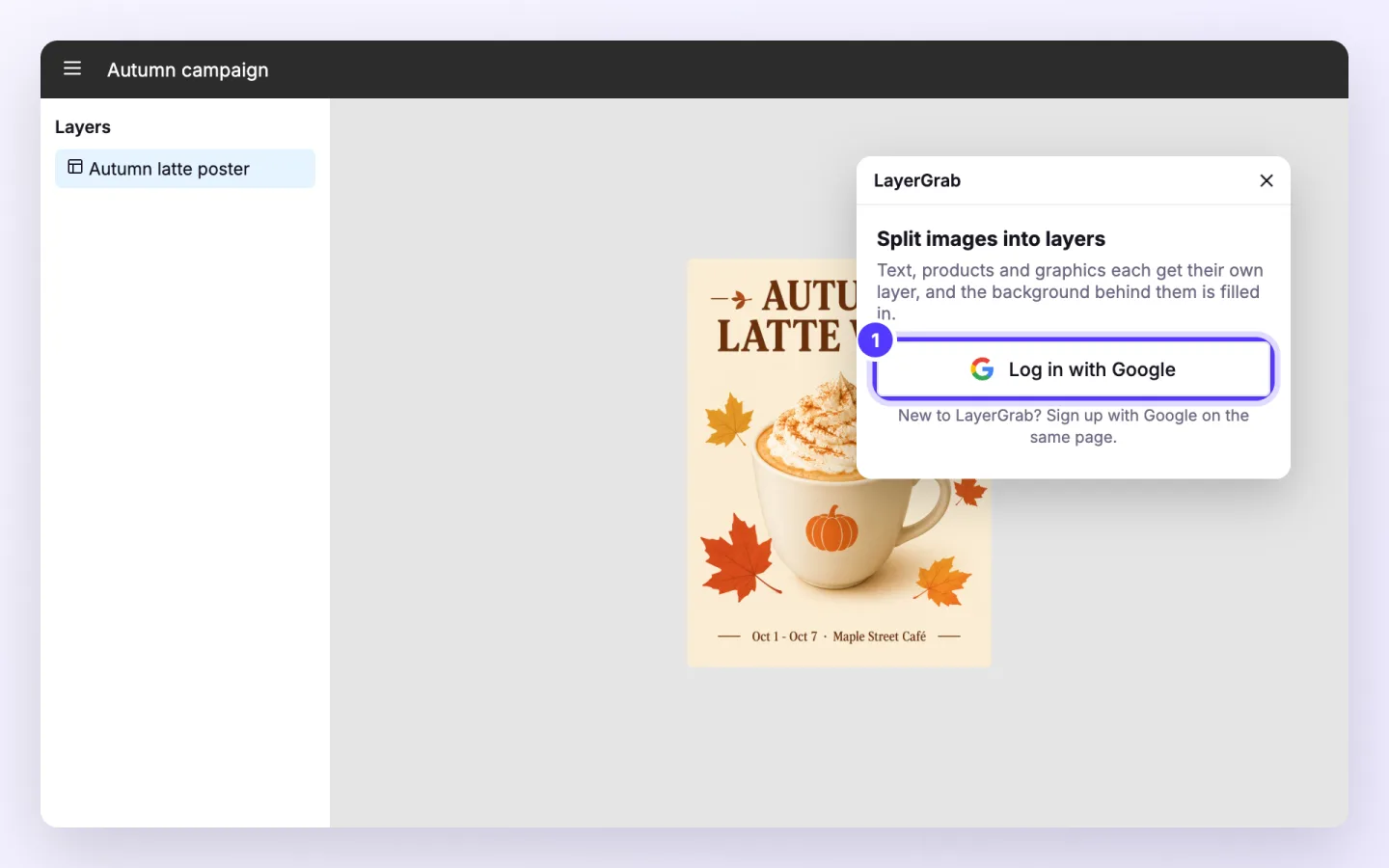Click the description text about layers and background
This screenshot has width=1389, height=868.
pyautogui.click(x=1070, y=291)
